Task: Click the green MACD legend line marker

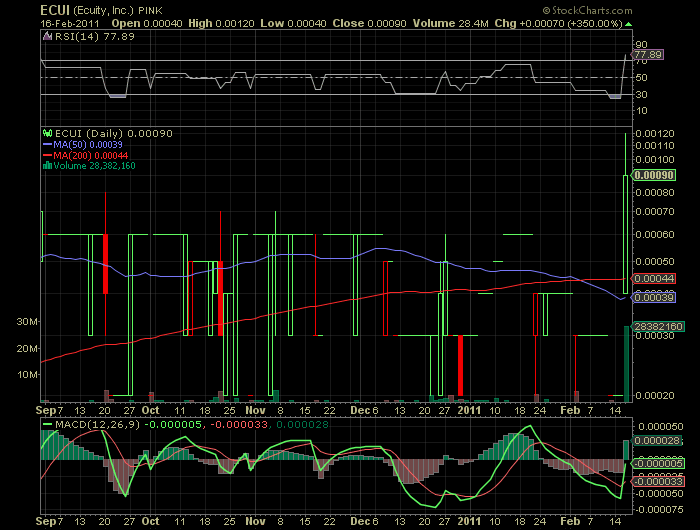Action: click(x=47, y=424)
